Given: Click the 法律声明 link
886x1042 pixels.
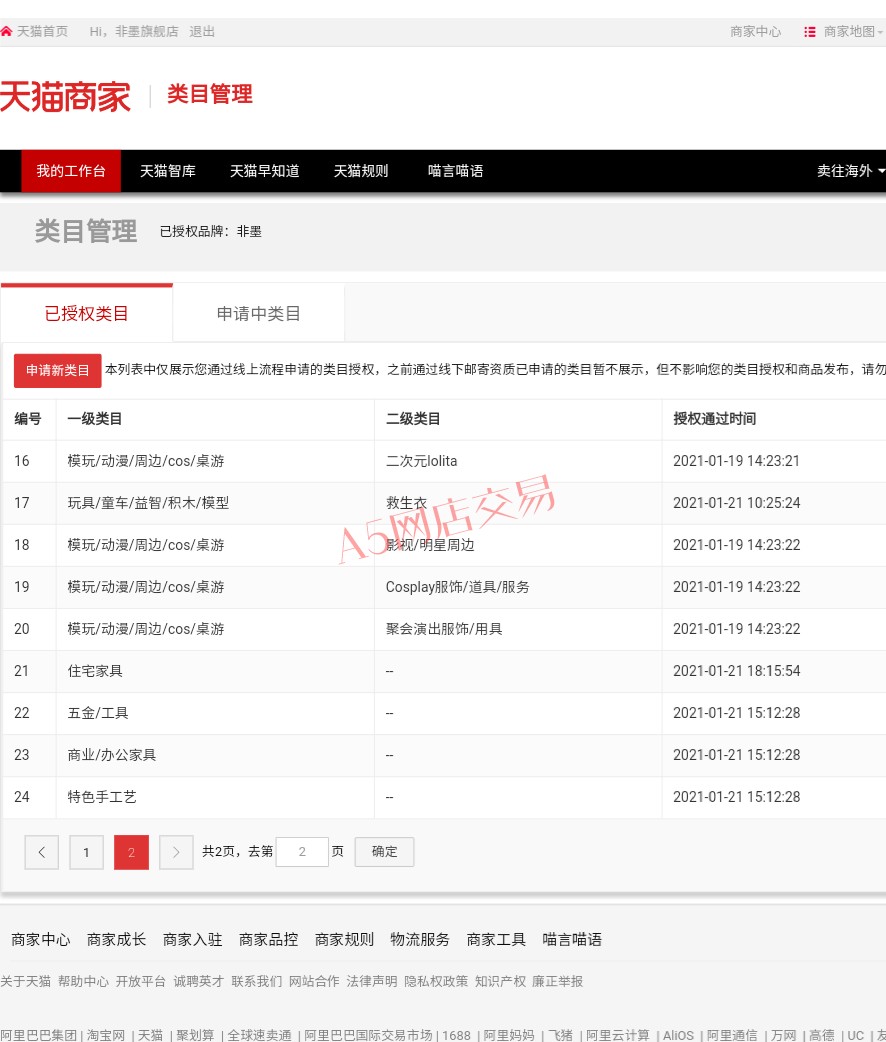Looking at the screenshot, I should click(372, 982).
